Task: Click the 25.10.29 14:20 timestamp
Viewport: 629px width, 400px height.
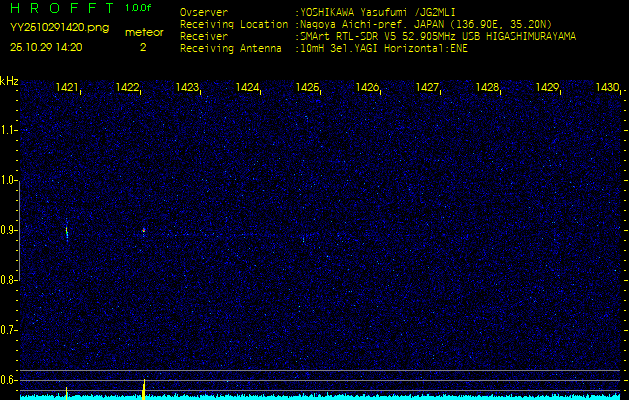Action: pyautogui.click(x=46, y=47)
